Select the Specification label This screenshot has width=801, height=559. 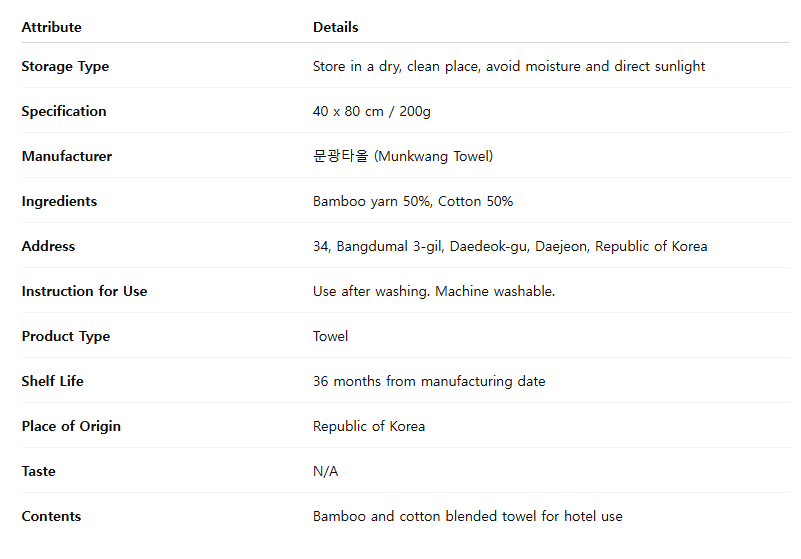pos(64,111)
